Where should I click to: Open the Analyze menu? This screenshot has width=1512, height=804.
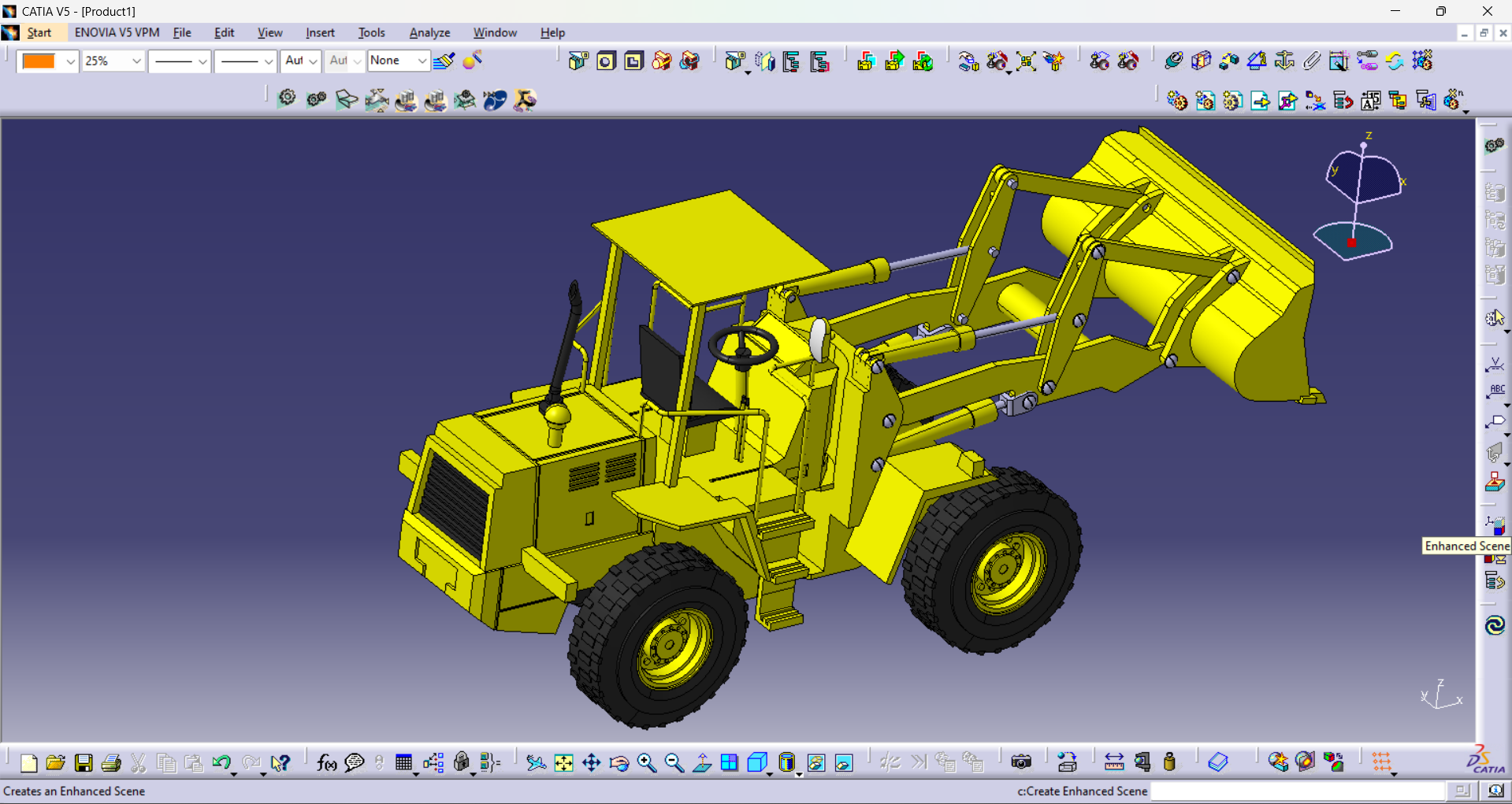click(429, 32)
